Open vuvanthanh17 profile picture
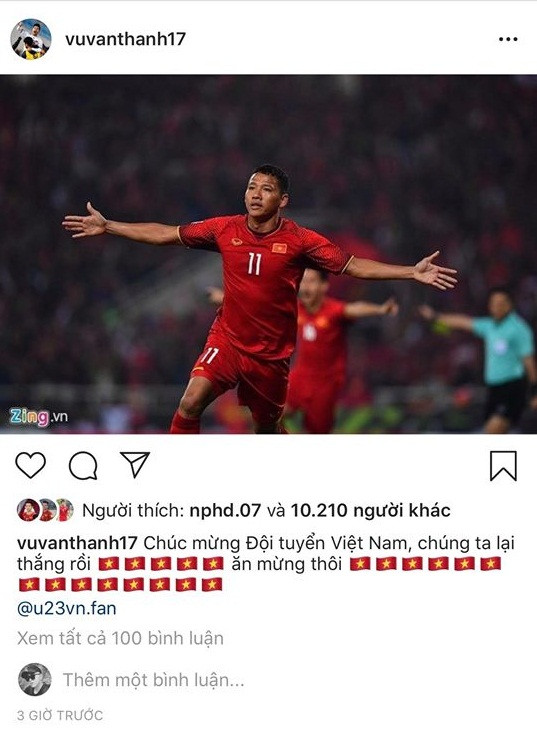This screenshot has width=537, height=737. pyautogui.click(x=31, y=39)
